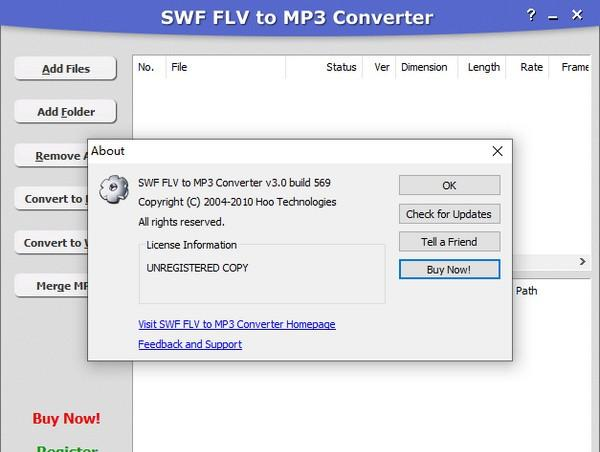The width and height of the screenshot is (600, 452).
Task: Click Buy Now! button in About dialog
Action: coord(449,269)
